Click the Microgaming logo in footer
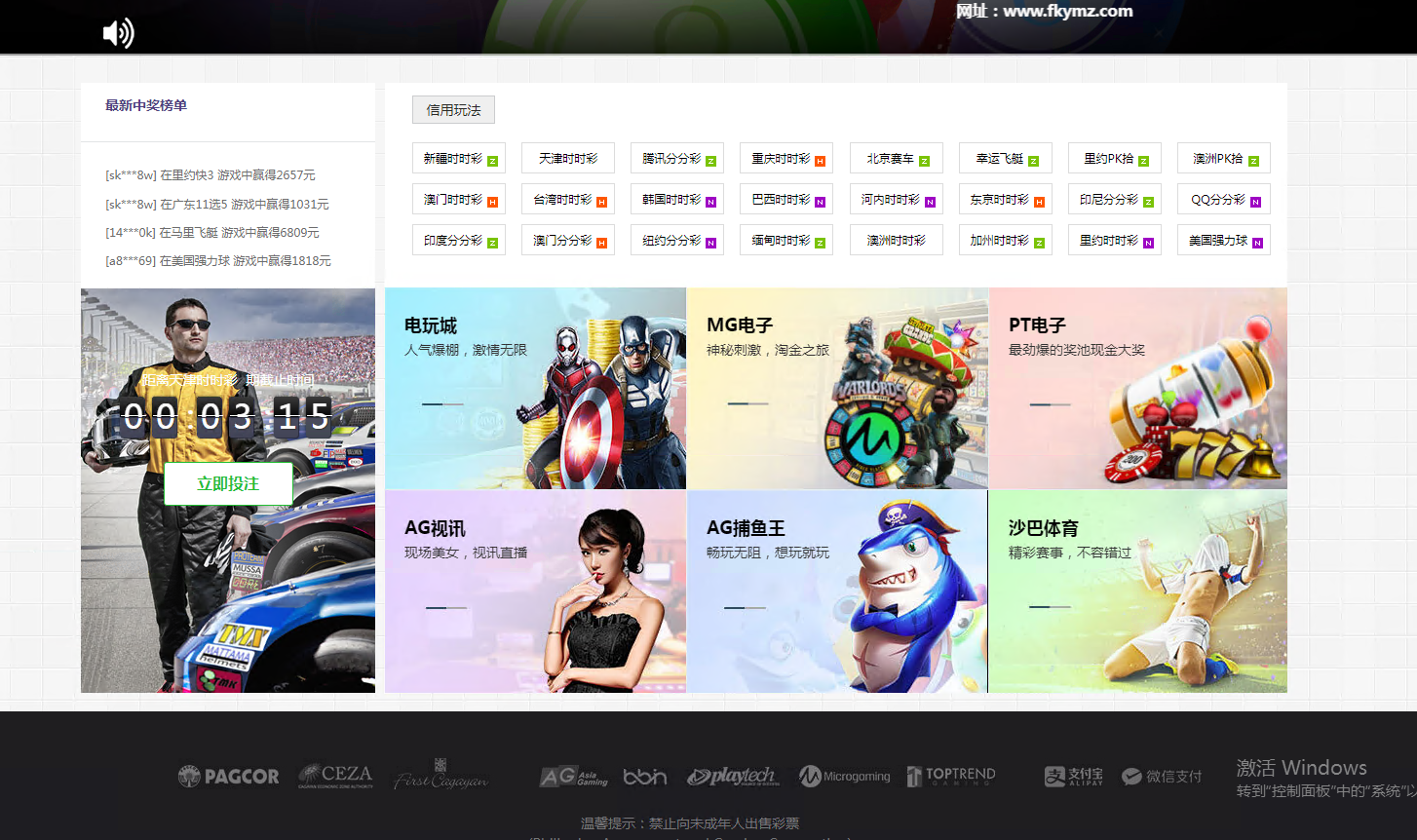This screenshot has width=1417, height=840. click(845, 776)
